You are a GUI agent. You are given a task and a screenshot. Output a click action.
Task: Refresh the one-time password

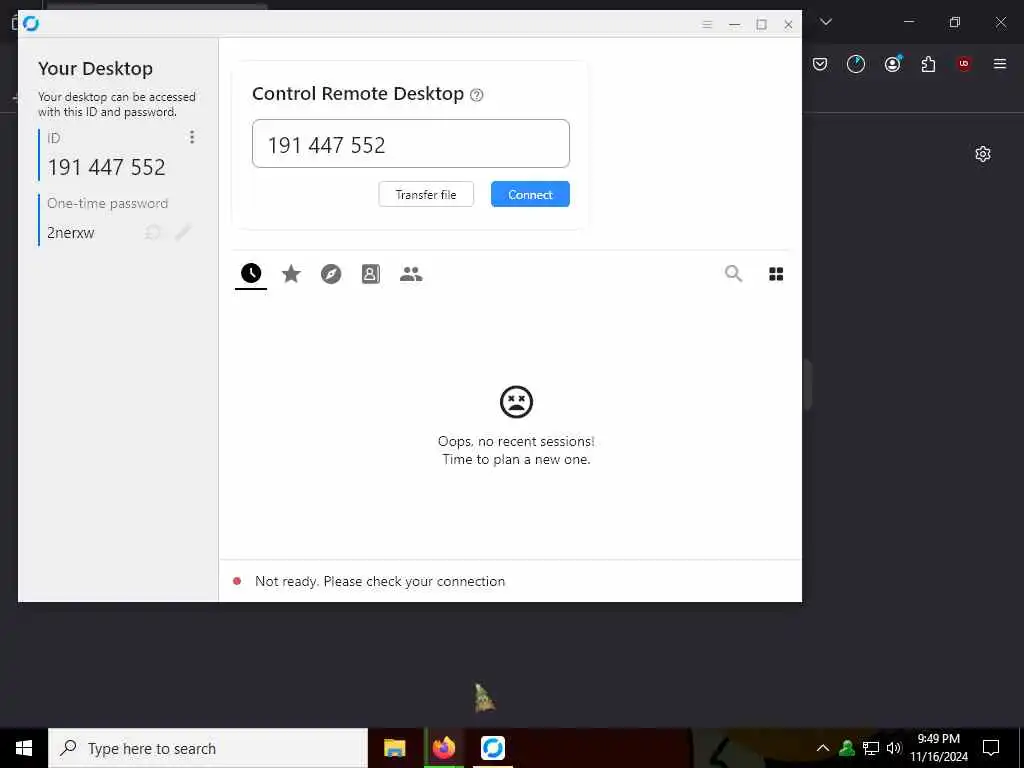coord(153,232)
